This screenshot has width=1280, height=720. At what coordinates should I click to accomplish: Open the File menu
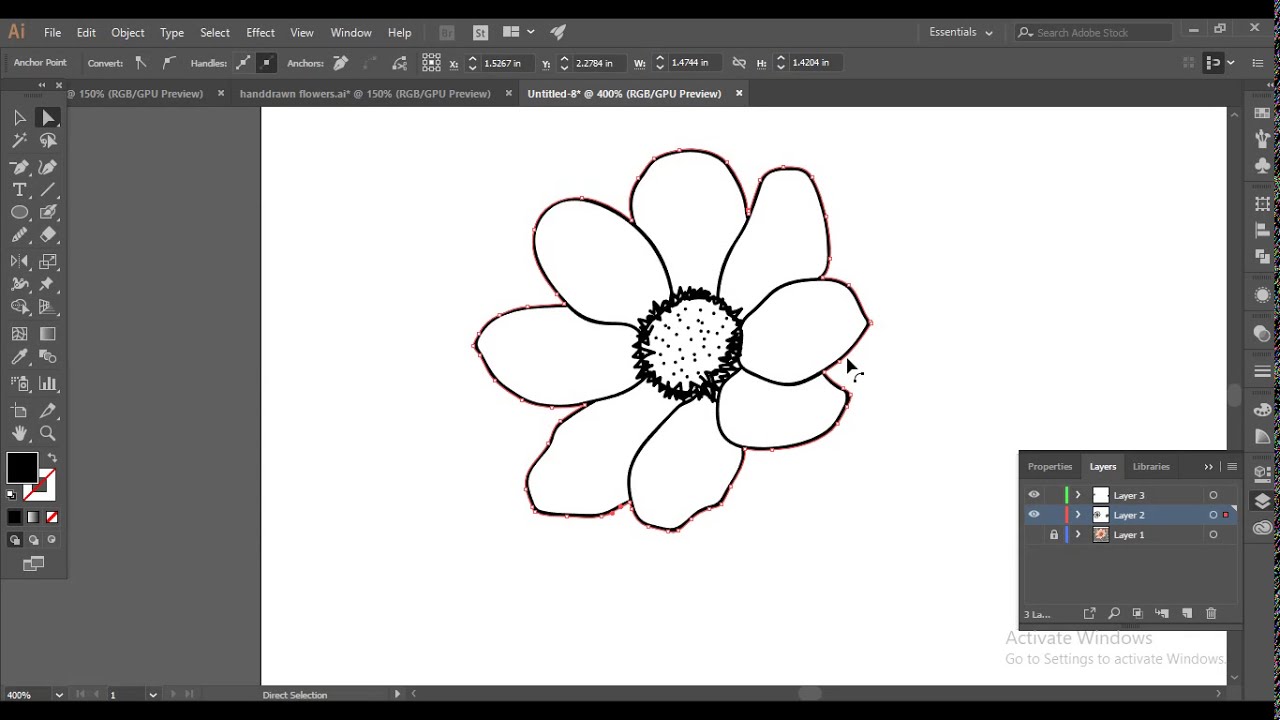52,33
